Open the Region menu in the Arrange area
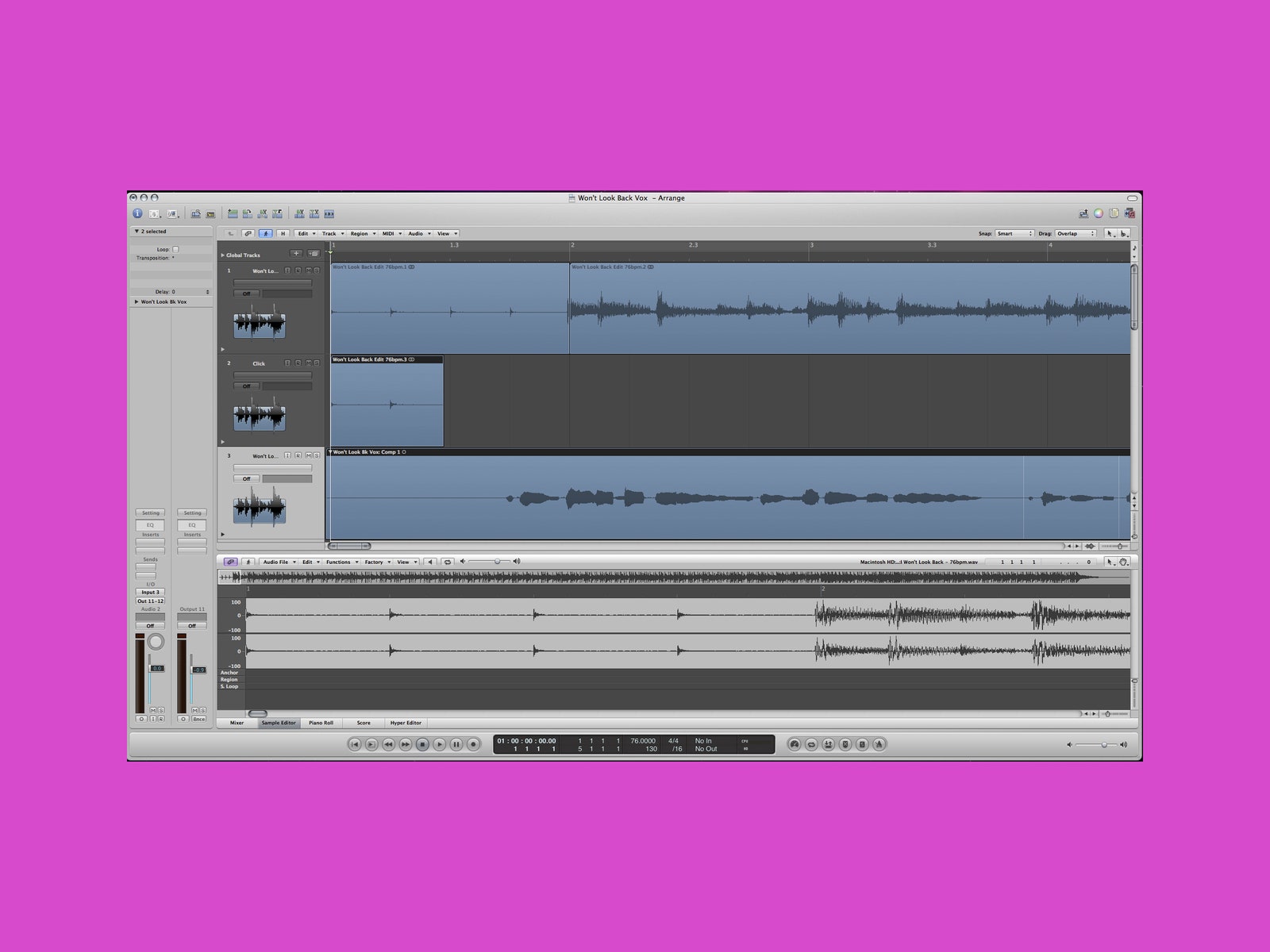The height and width of the screenshot is (952, 1270). [x=362, y=234]
